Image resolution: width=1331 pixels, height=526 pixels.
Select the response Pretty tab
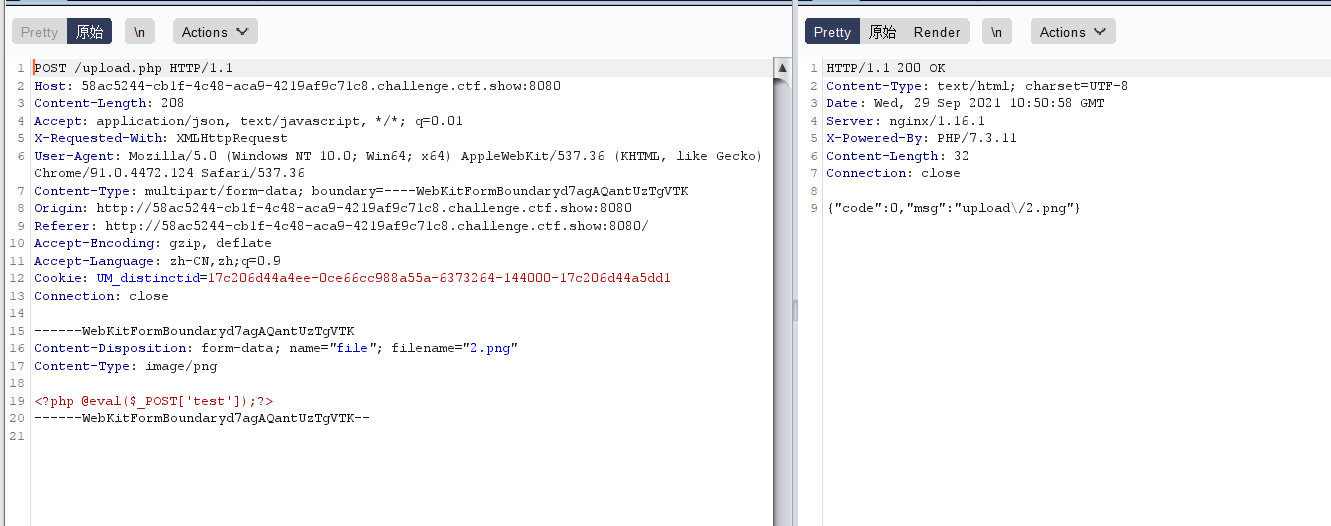[x=832, y=32]
